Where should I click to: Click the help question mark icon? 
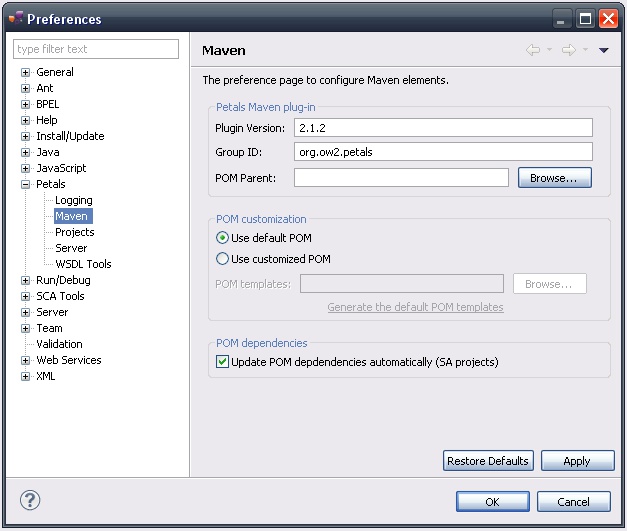click(x=30, y=501)
